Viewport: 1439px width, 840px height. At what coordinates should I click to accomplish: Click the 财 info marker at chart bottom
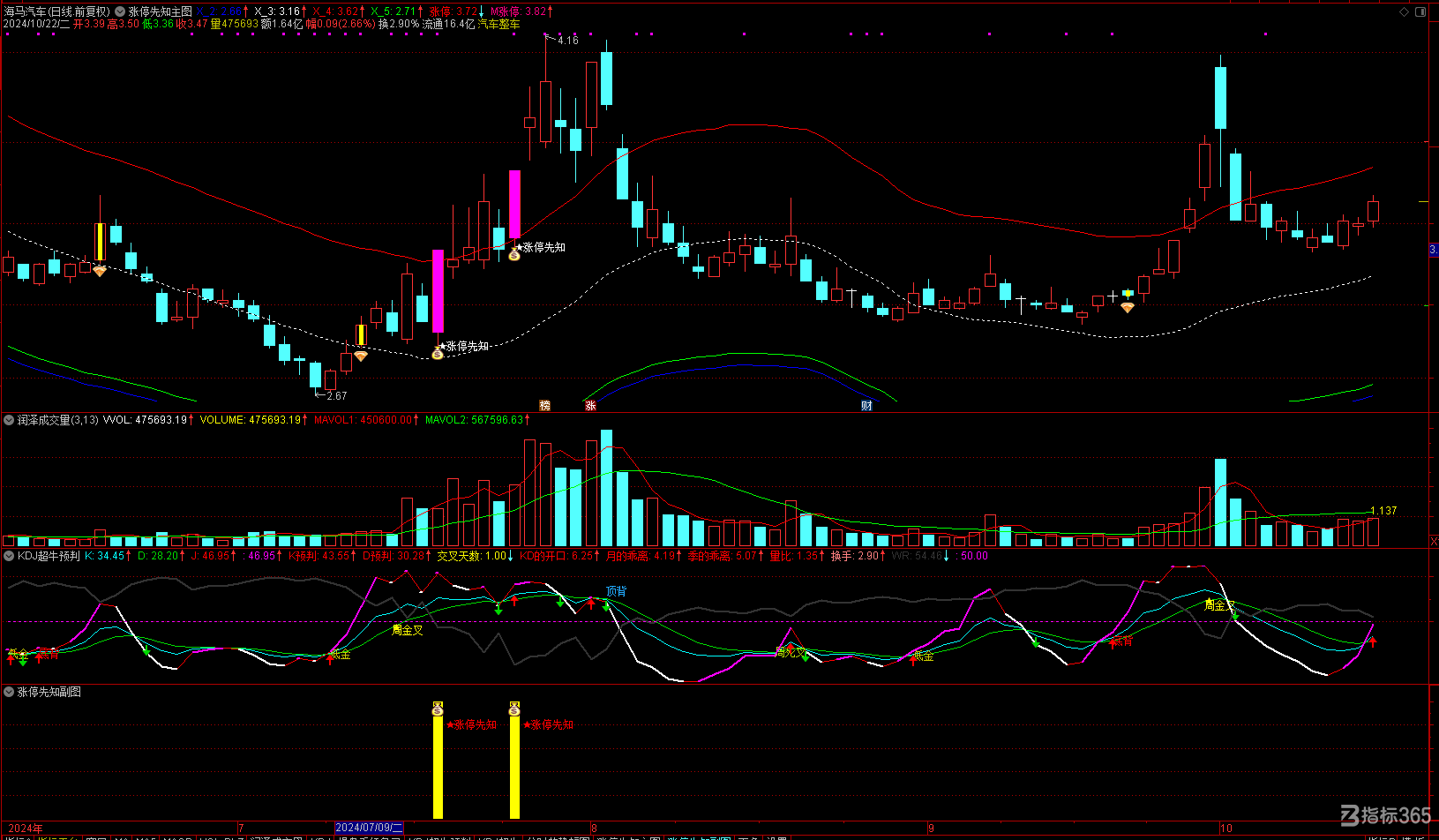(x=866, y=406)
